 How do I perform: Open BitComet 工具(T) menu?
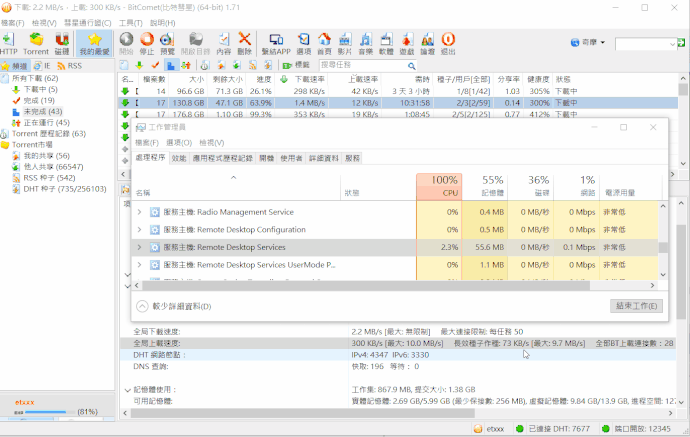pyautogui.click(x=131, y=23)
